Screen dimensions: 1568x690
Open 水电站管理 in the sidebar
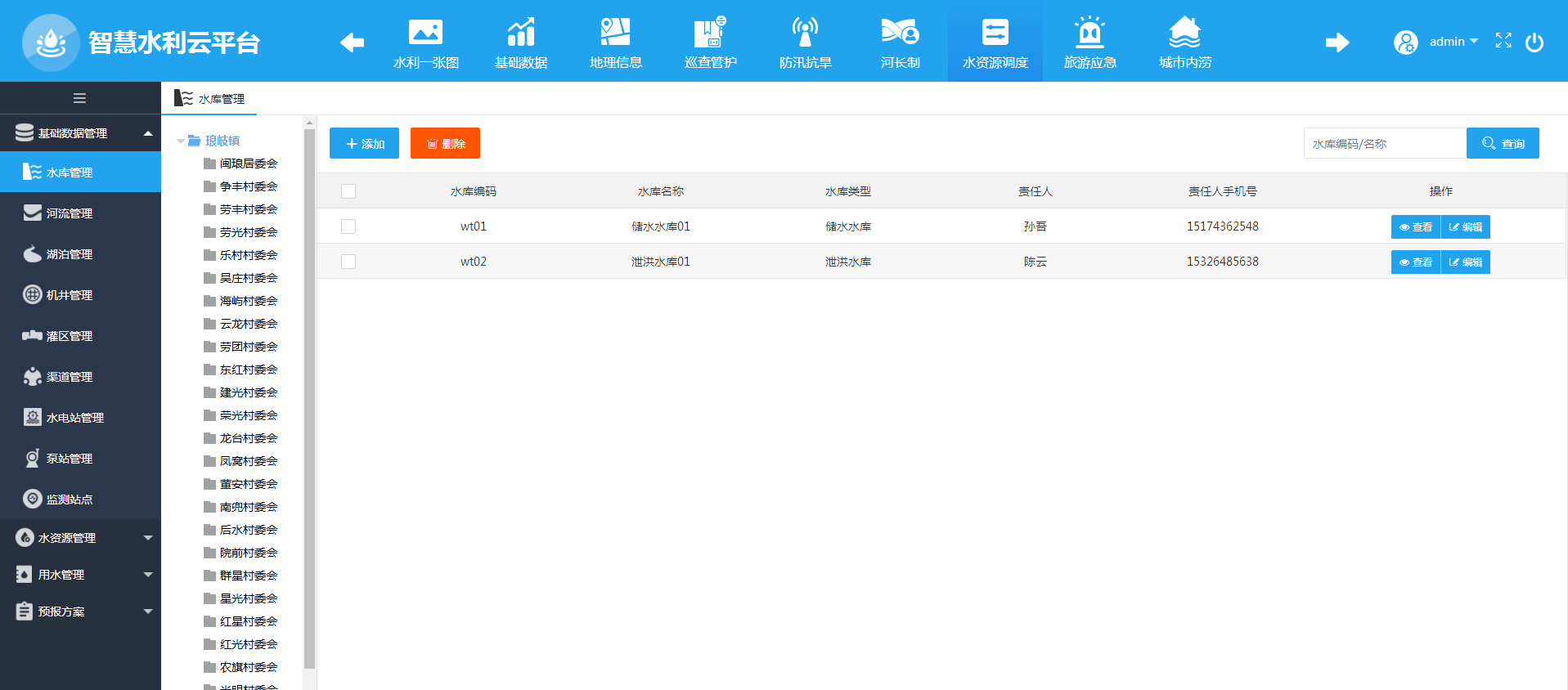tap(80, 418)
